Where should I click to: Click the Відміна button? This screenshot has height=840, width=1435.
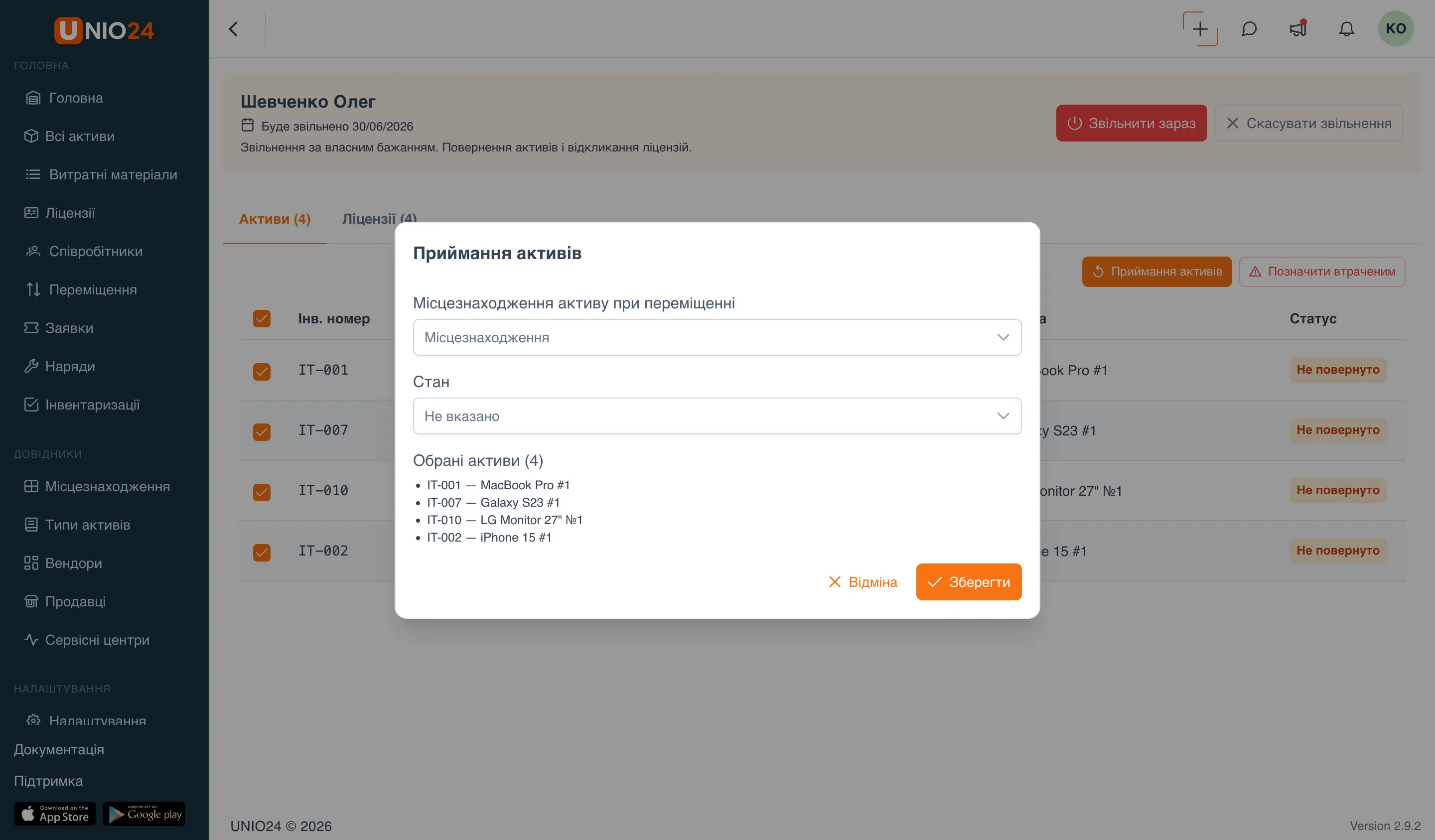tap(862, 582)
